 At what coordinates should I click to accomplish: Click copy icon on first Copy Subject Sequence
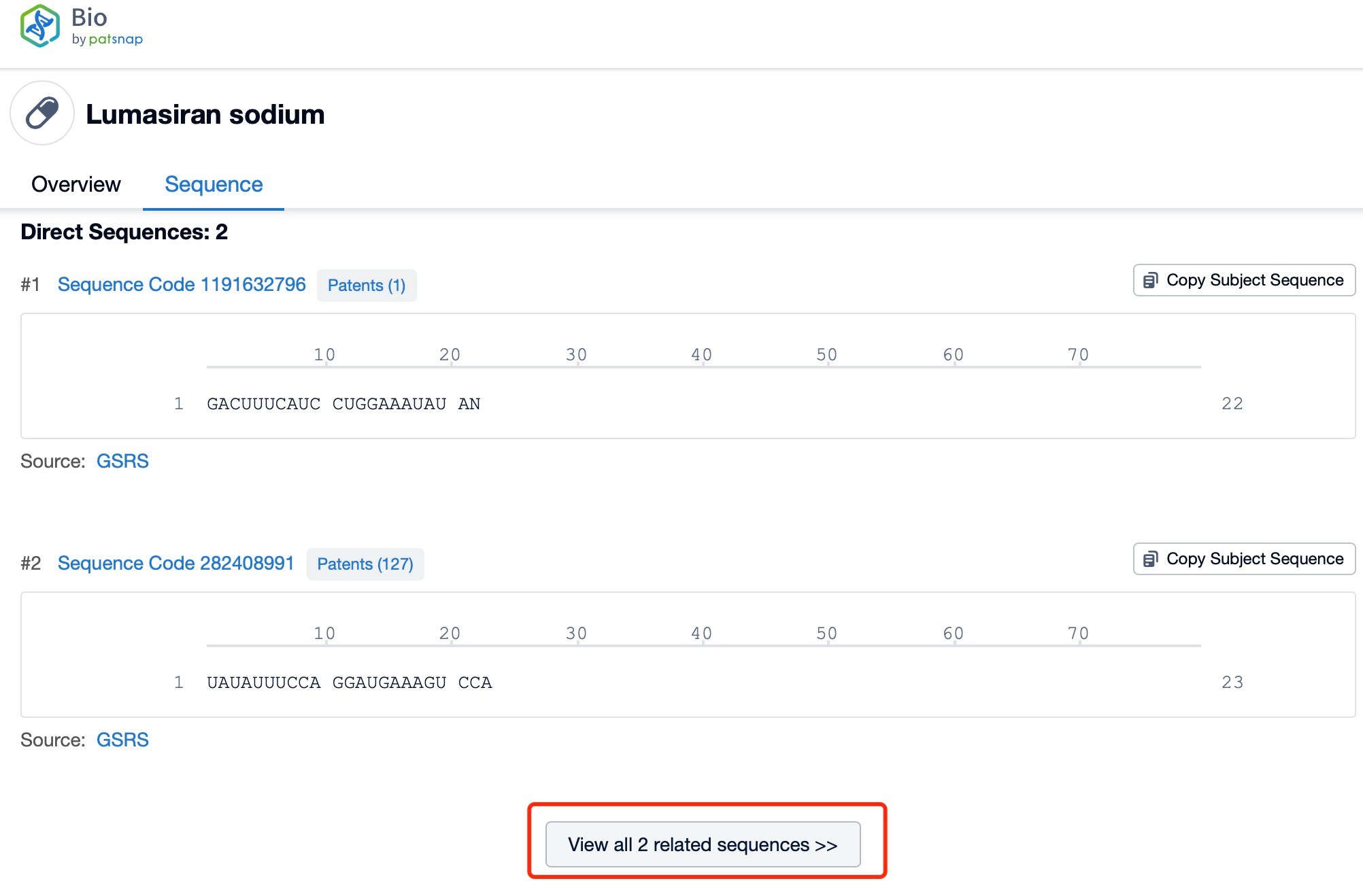pos(1150,280)
